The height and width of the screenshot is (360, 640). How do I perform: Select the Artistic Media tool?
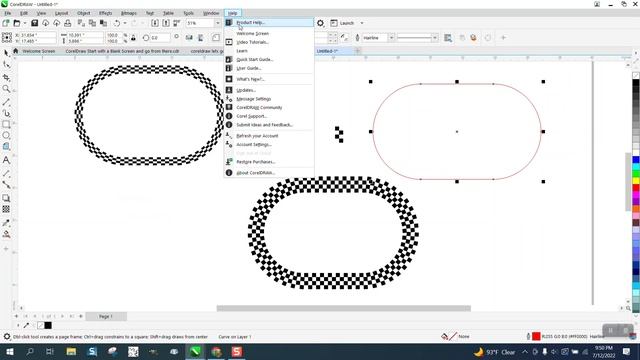click(6, 113)
